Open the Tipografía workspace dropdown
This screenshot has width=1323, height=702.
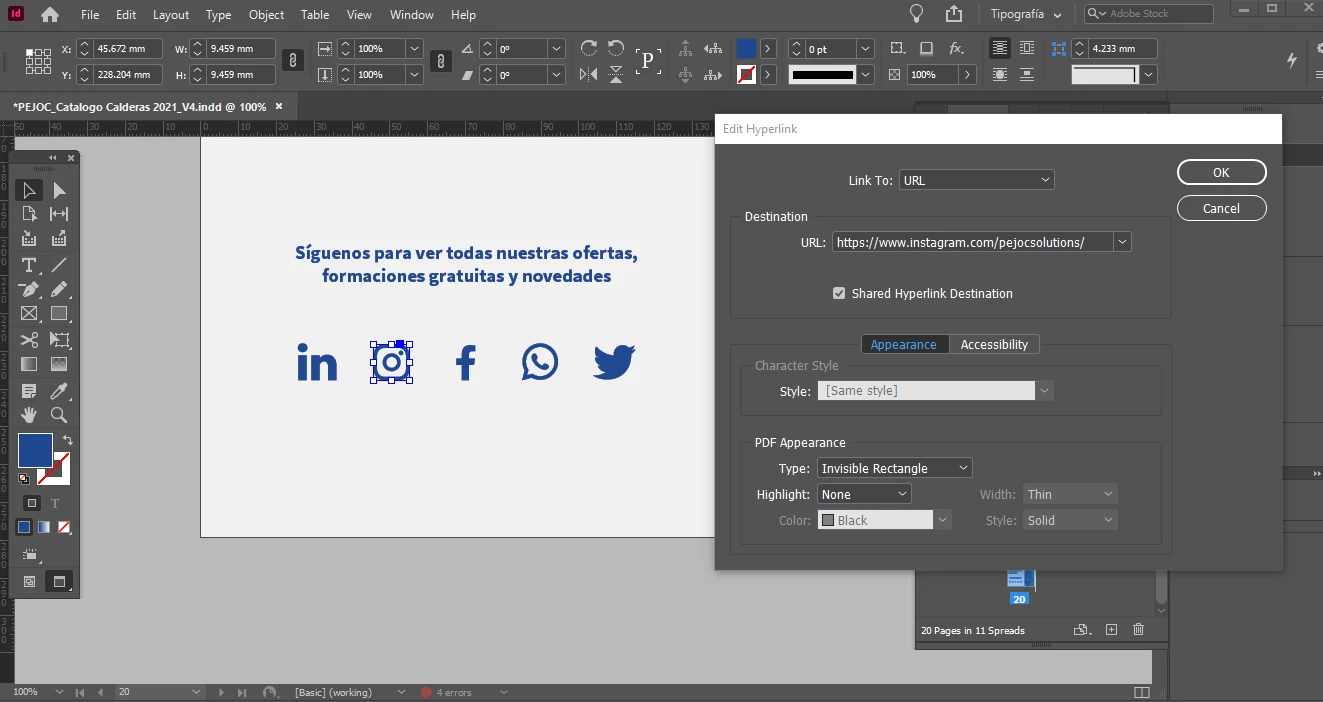point(1025,14)
